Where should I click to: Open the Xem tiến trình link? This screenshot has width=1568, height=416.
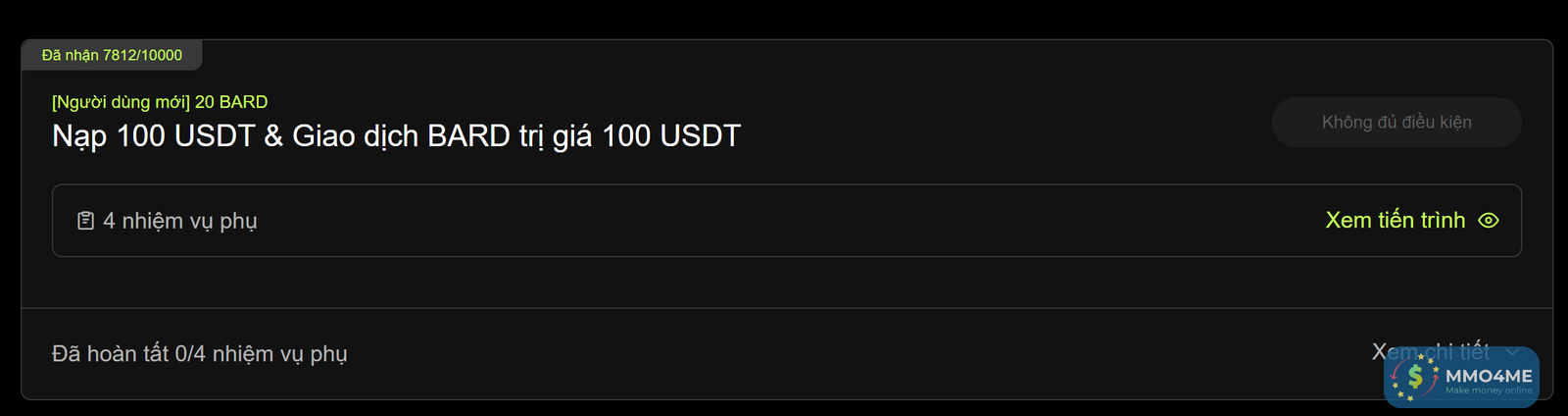pyautogui.click(x=1395, y=221)
